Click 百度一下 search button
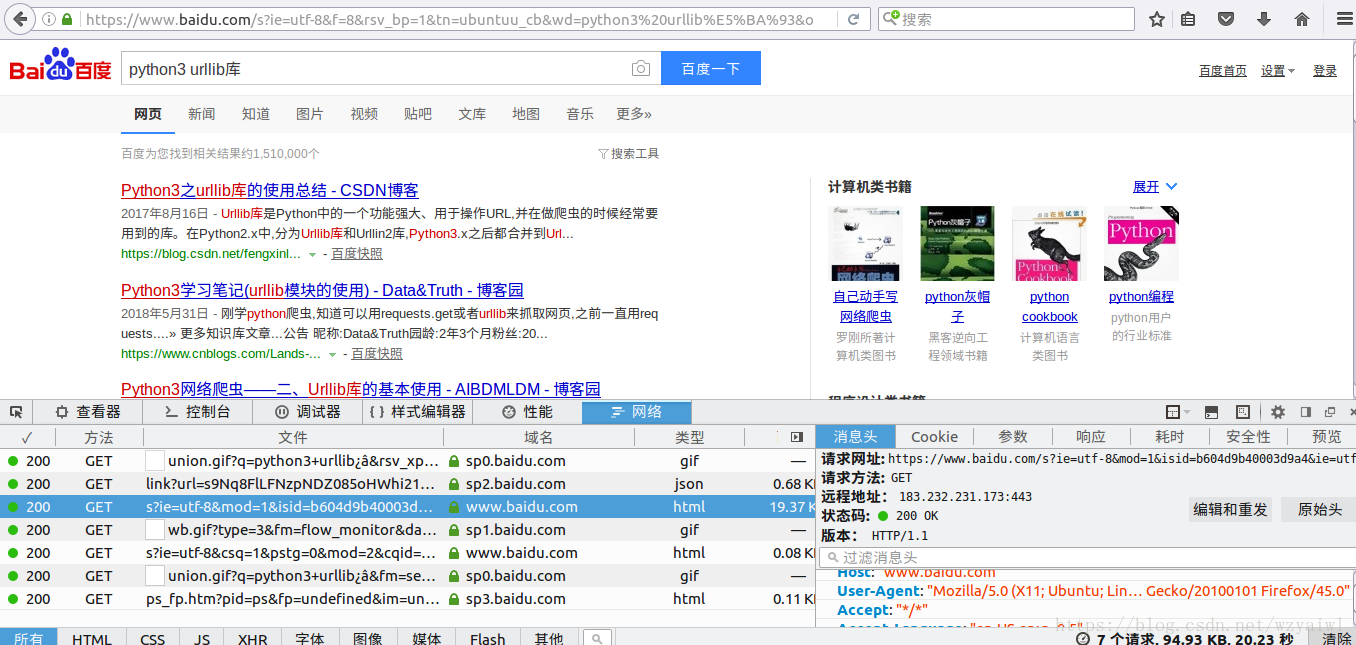 711,68
